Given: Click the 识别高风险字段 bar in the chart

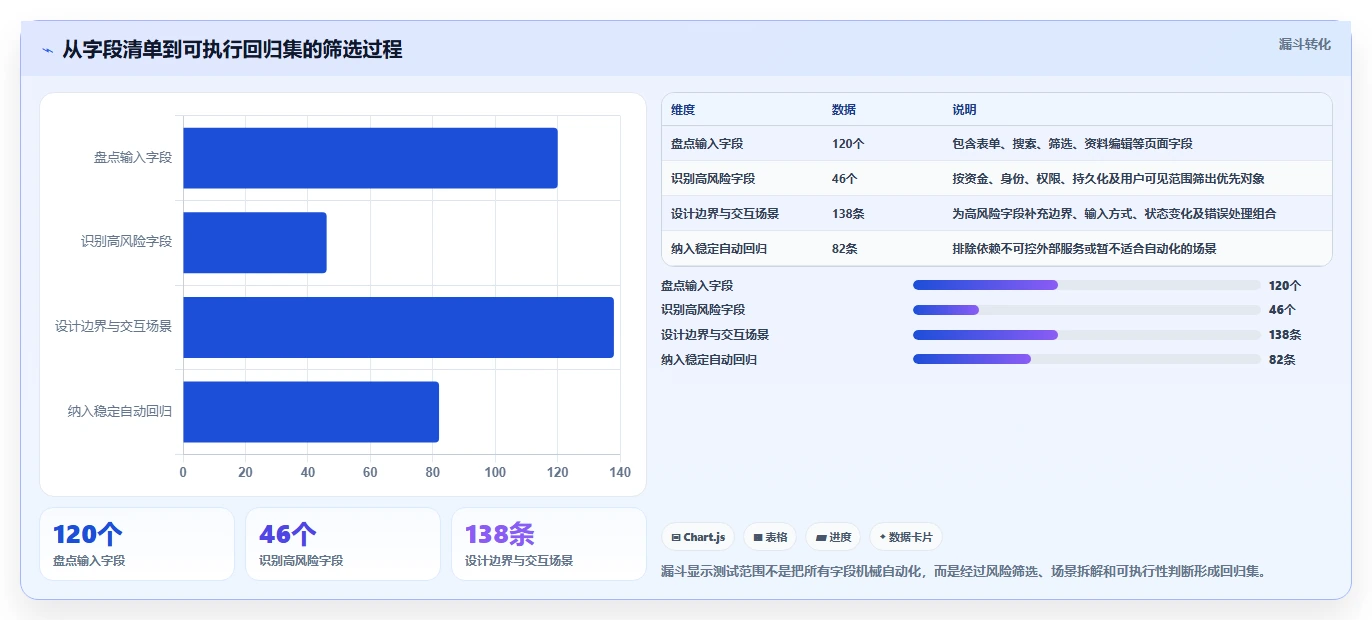Looking at the screenshot, I should pos(255,242).
